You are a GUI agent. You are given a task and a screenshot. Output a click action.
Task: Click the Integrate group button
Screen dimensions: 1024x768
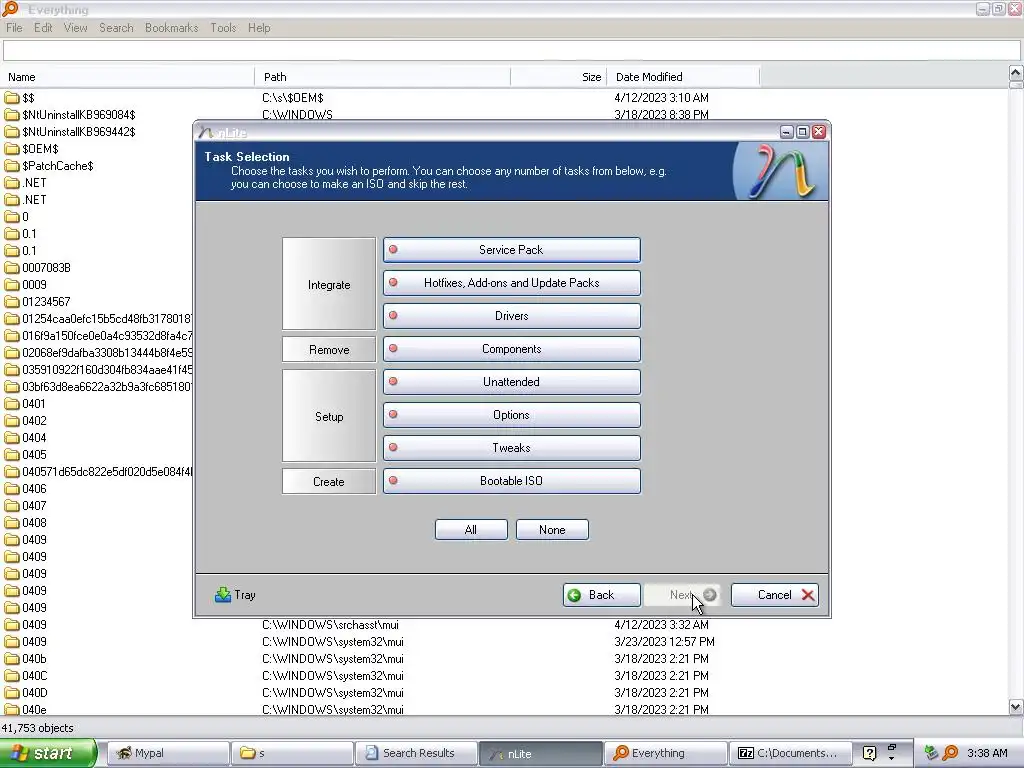[x=329, y=284]
